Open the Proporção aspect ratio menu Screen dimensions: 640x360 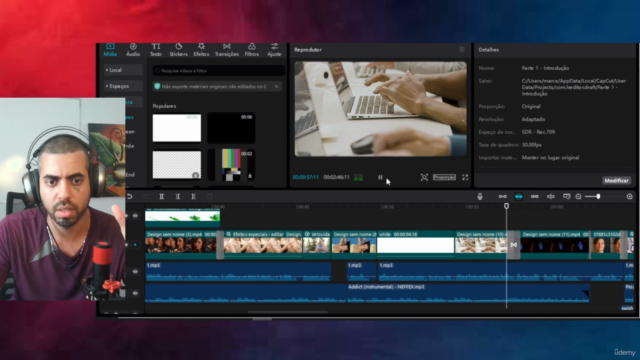tap(444, 177)
